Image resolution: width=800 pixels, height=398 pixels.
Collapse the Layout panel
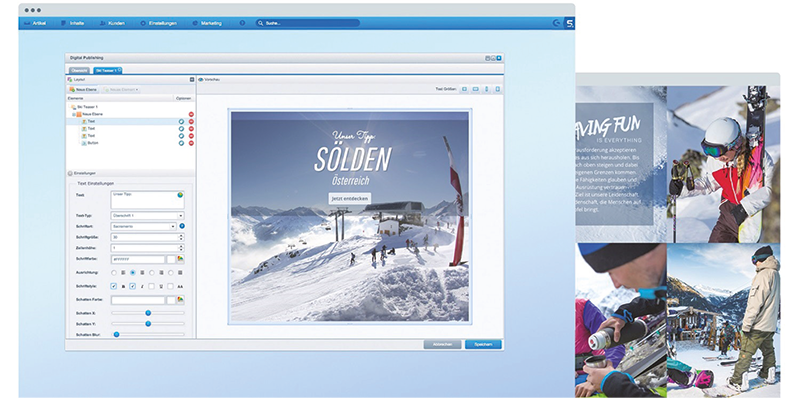192,80
